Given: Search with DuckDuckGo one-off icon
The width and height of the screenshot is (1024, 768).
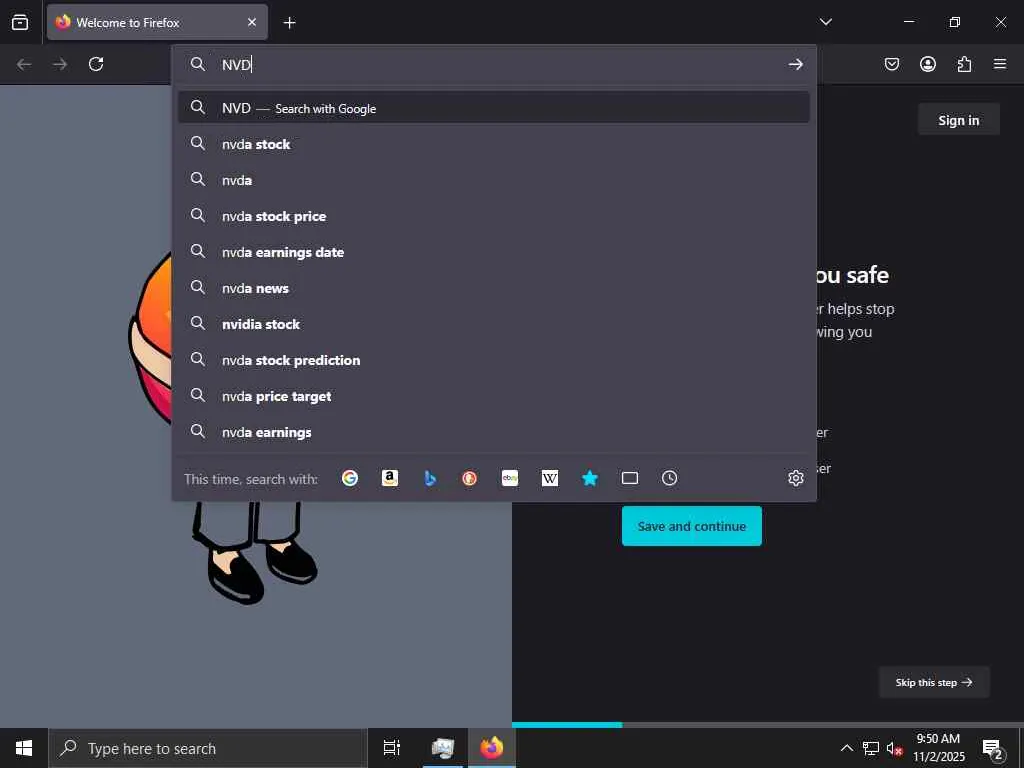Looking at the screenshot, I should 470,478.
